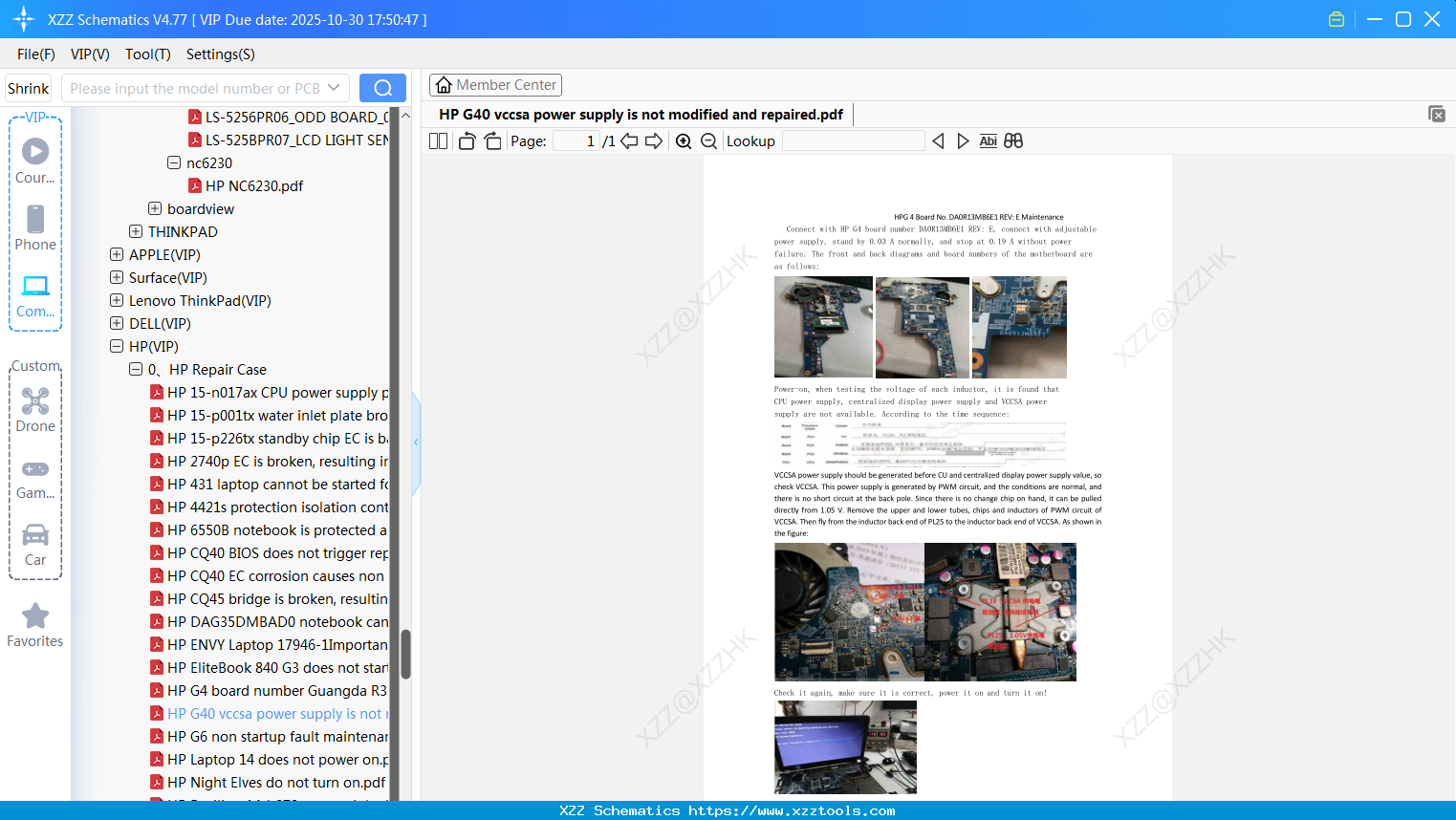The image size is (1456, 820).
Task: Open the model number dropdown arrow
Action: (x=334, y=88)
